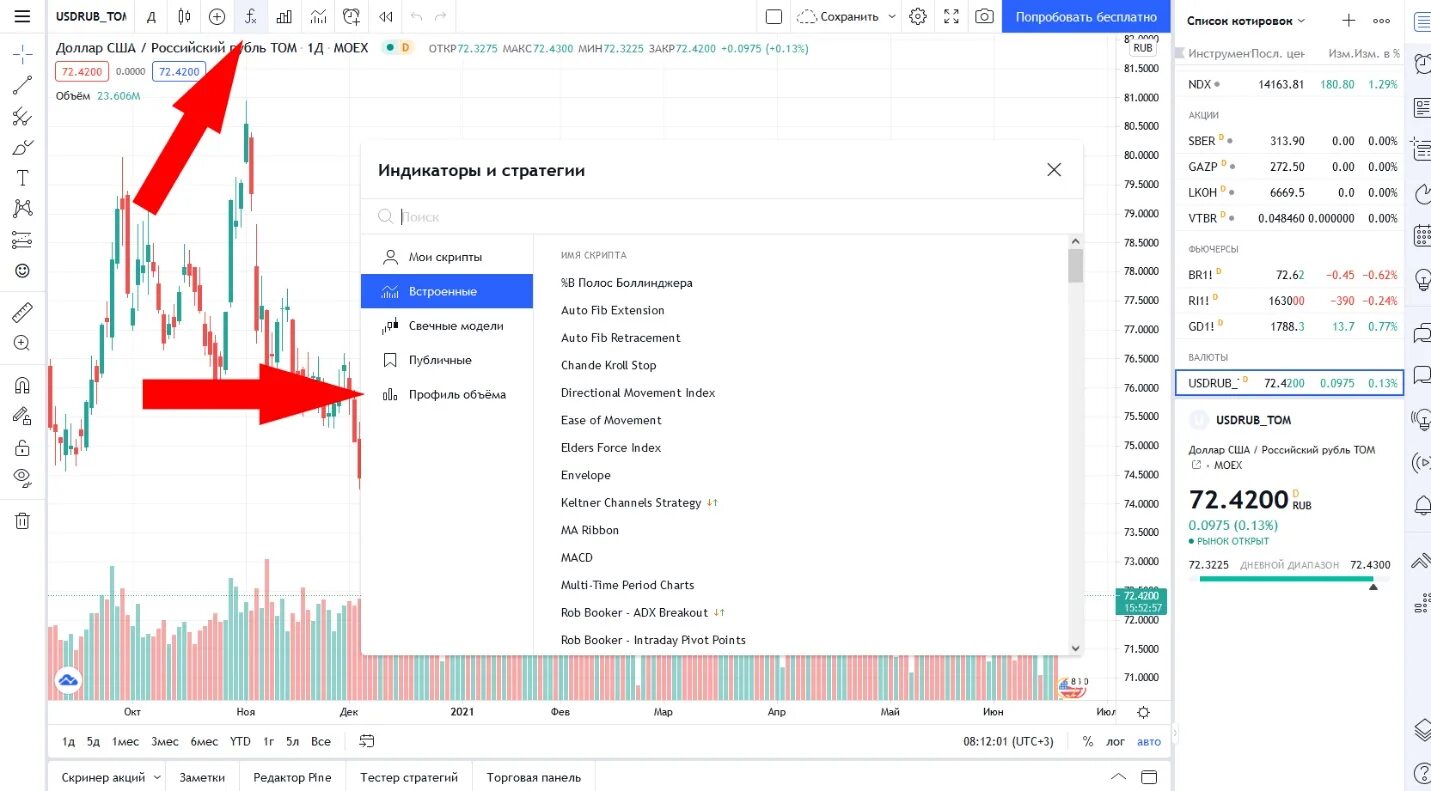Click Попробовать бесплатно button
The image size is (1431, 791).
1086,16
